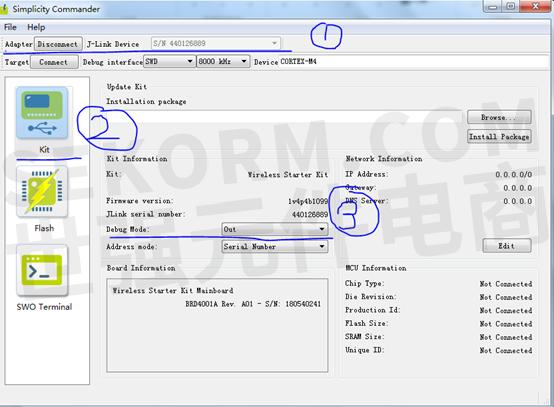Open the Flash panel icon
The image size is (554, 407).
[x=42, y=191]
